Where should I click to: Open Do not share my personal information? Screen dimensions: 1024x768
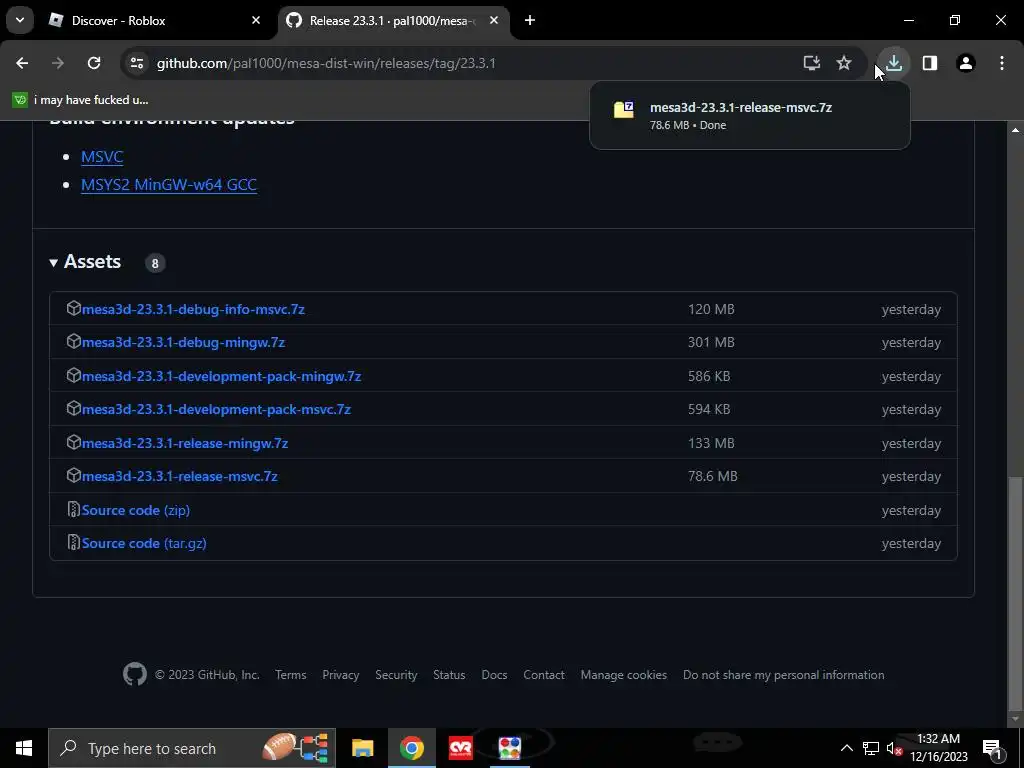click(784, 675)
